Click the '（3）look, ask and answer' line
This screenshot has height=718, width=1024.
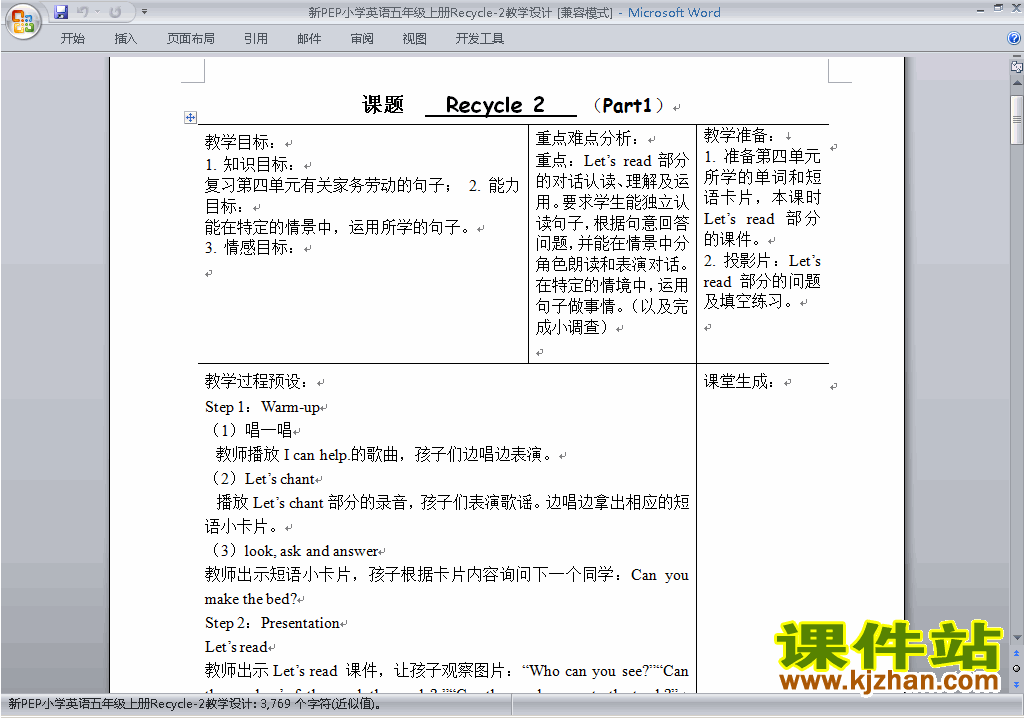[295, 551]
